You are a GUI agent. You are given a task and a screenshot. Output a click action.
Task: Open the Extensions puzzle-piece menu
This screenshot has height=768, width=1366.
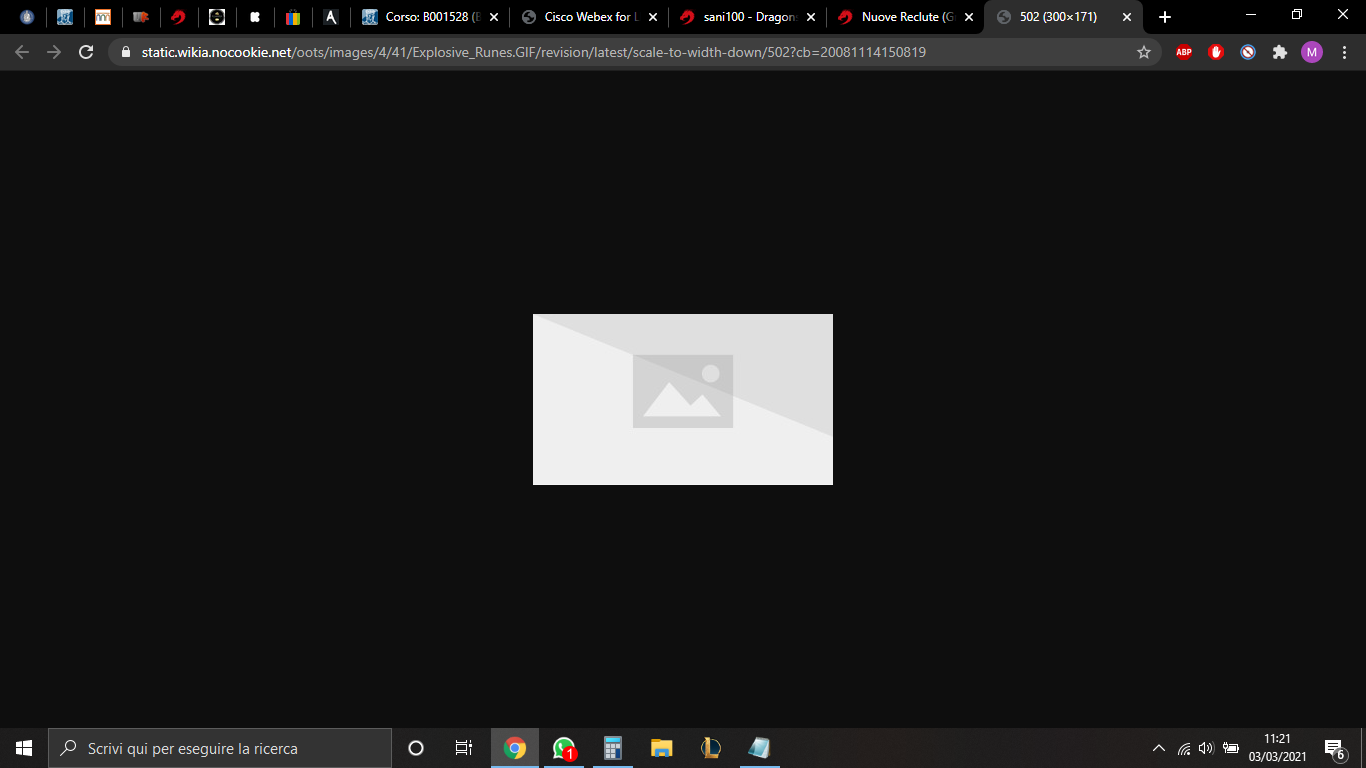(x=1280, y=52)
